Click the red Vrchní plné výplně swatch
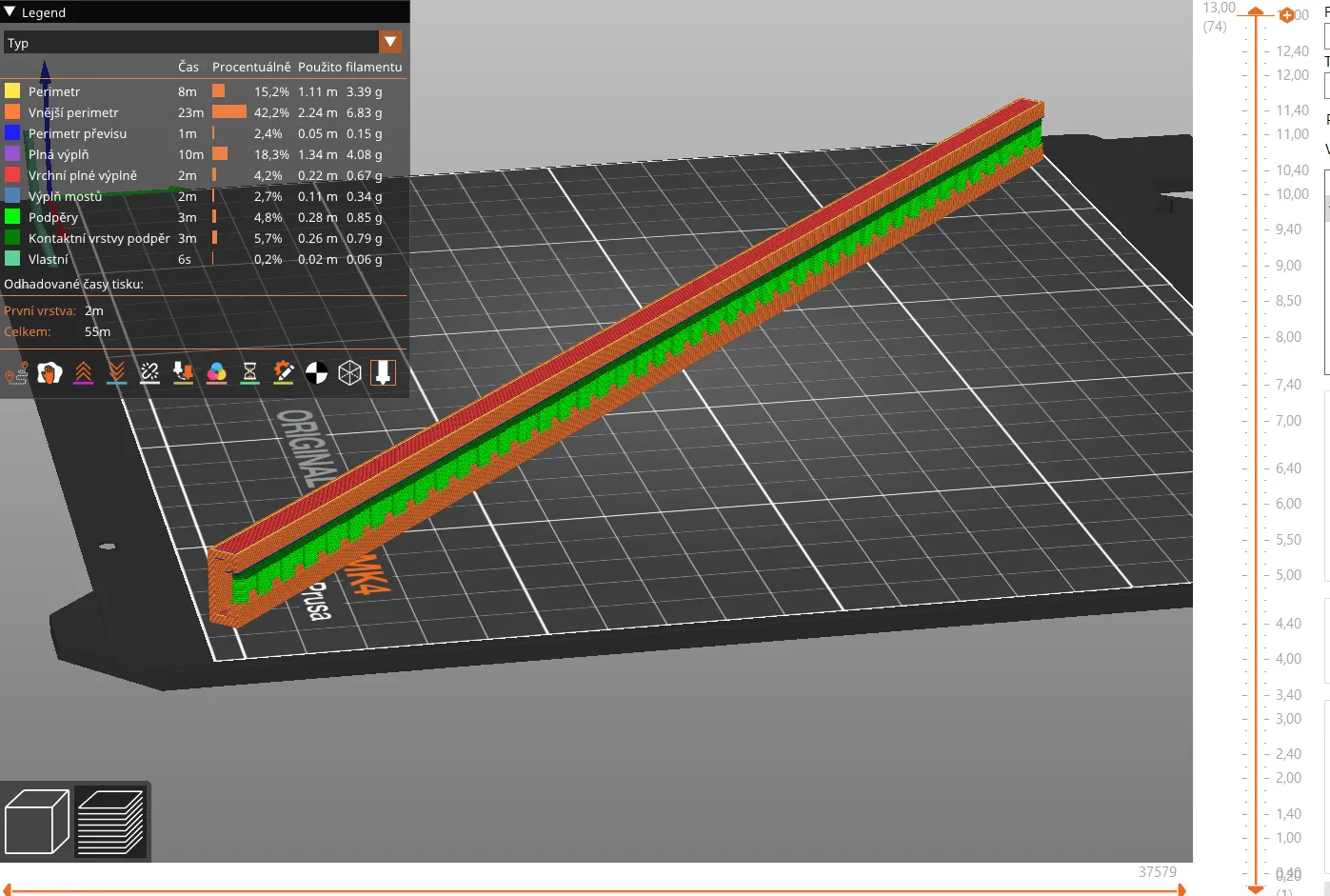This screenshot has height=896, width=1330. tap(12, 175)
